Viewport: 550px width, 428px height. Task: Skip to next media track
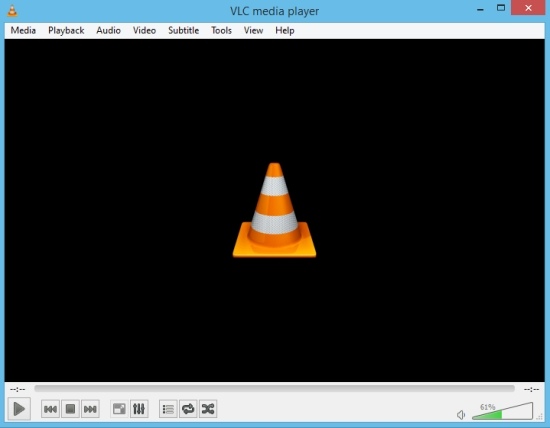pos(90,409)
